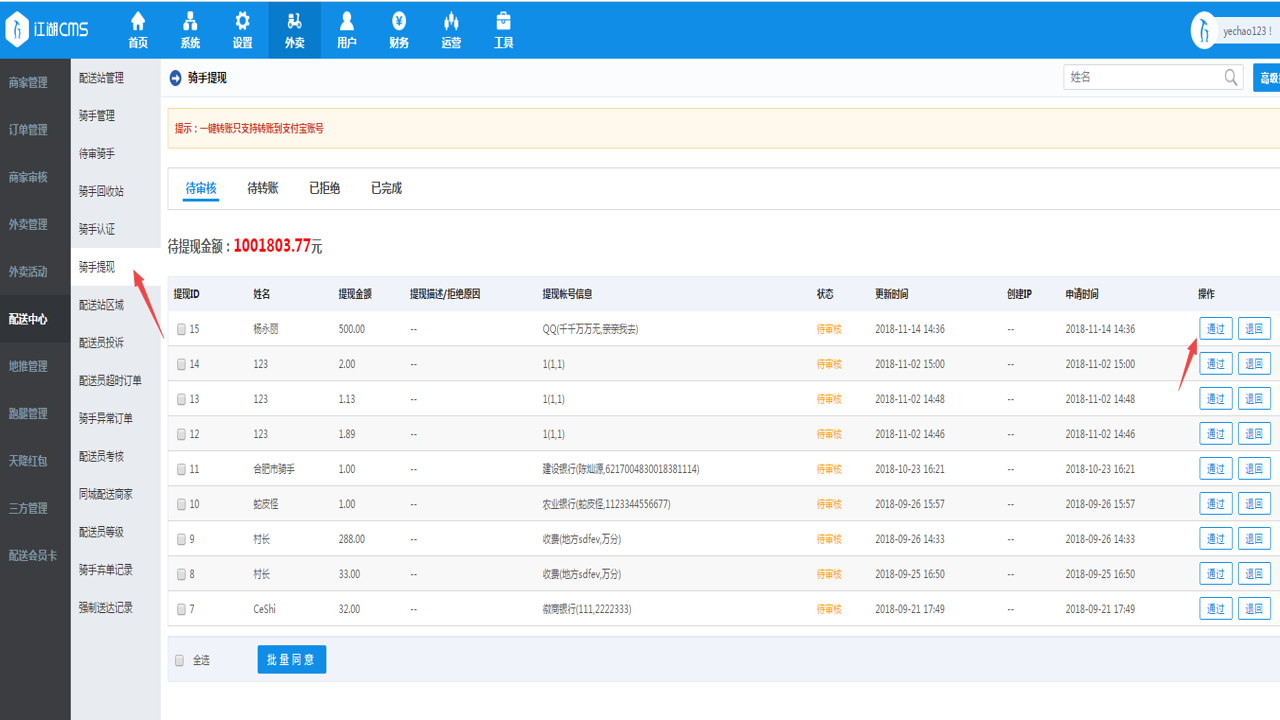Tick the checkbox for withdrawal ID 11
Viewport: 1280px width, 720px height.
[181, 469]
